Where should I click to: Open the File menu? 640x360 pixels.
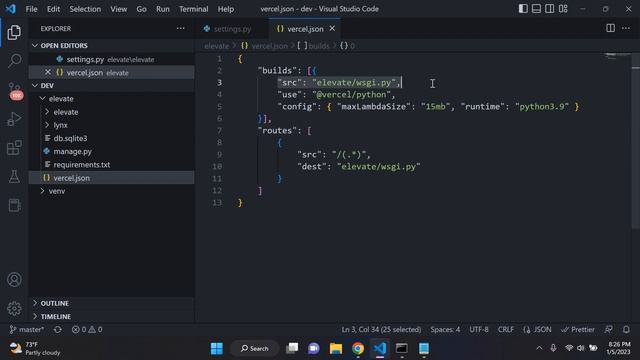click(x=31, y=9)
